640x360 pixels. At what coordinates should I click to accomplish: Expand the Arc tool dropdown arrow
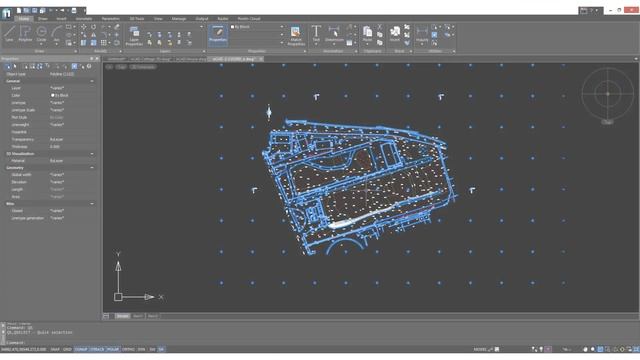[57, 44]
